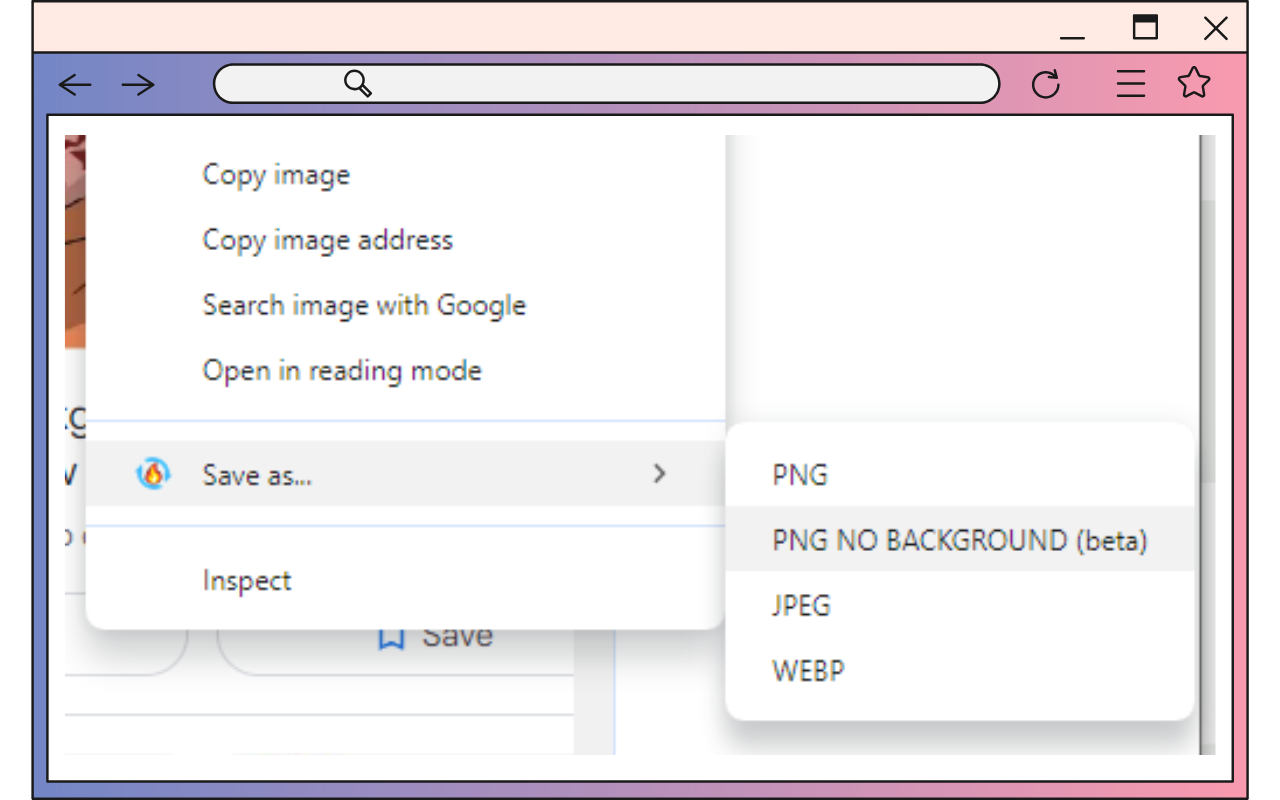Click the forward navigation arrow
The width and height of the screenshot is (1280, 800).
coord(139,84)
